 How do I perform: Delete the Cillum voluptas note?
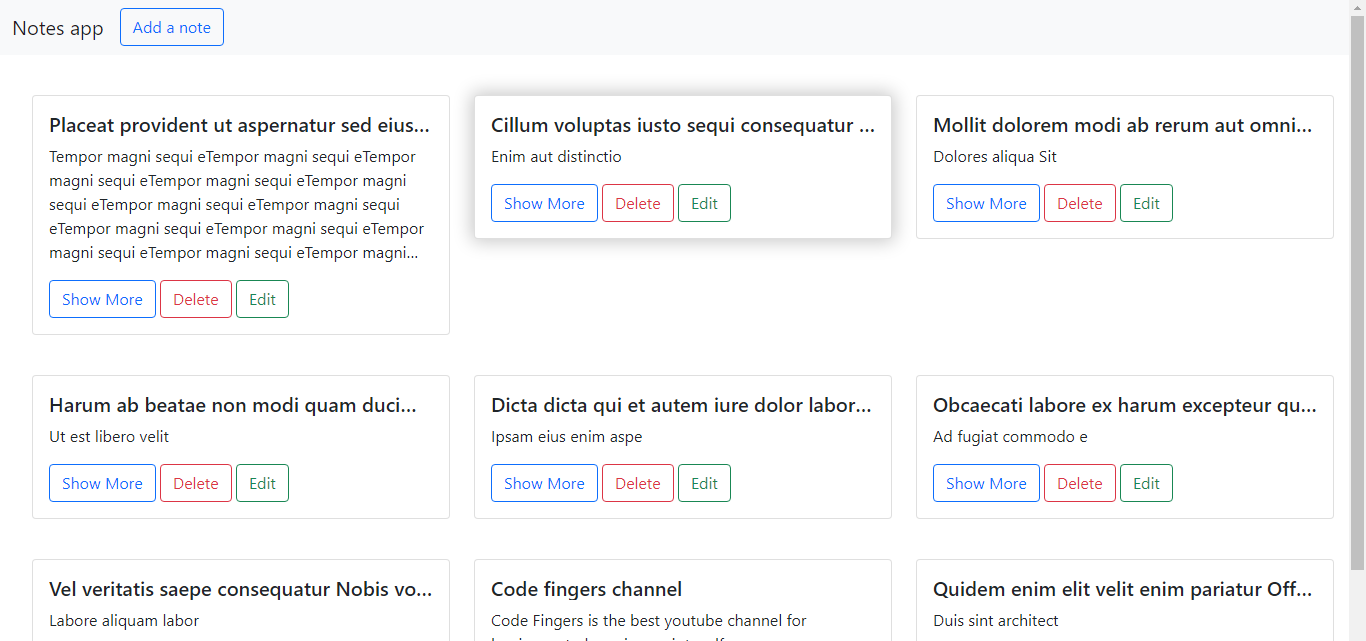pos(638,203)
